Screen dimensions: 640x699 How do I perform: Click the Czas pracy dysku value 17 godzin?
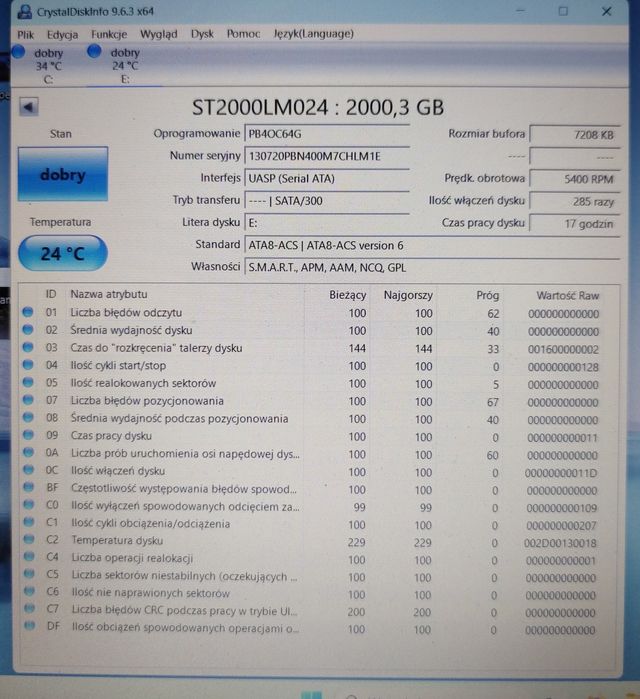pos(574,223)
